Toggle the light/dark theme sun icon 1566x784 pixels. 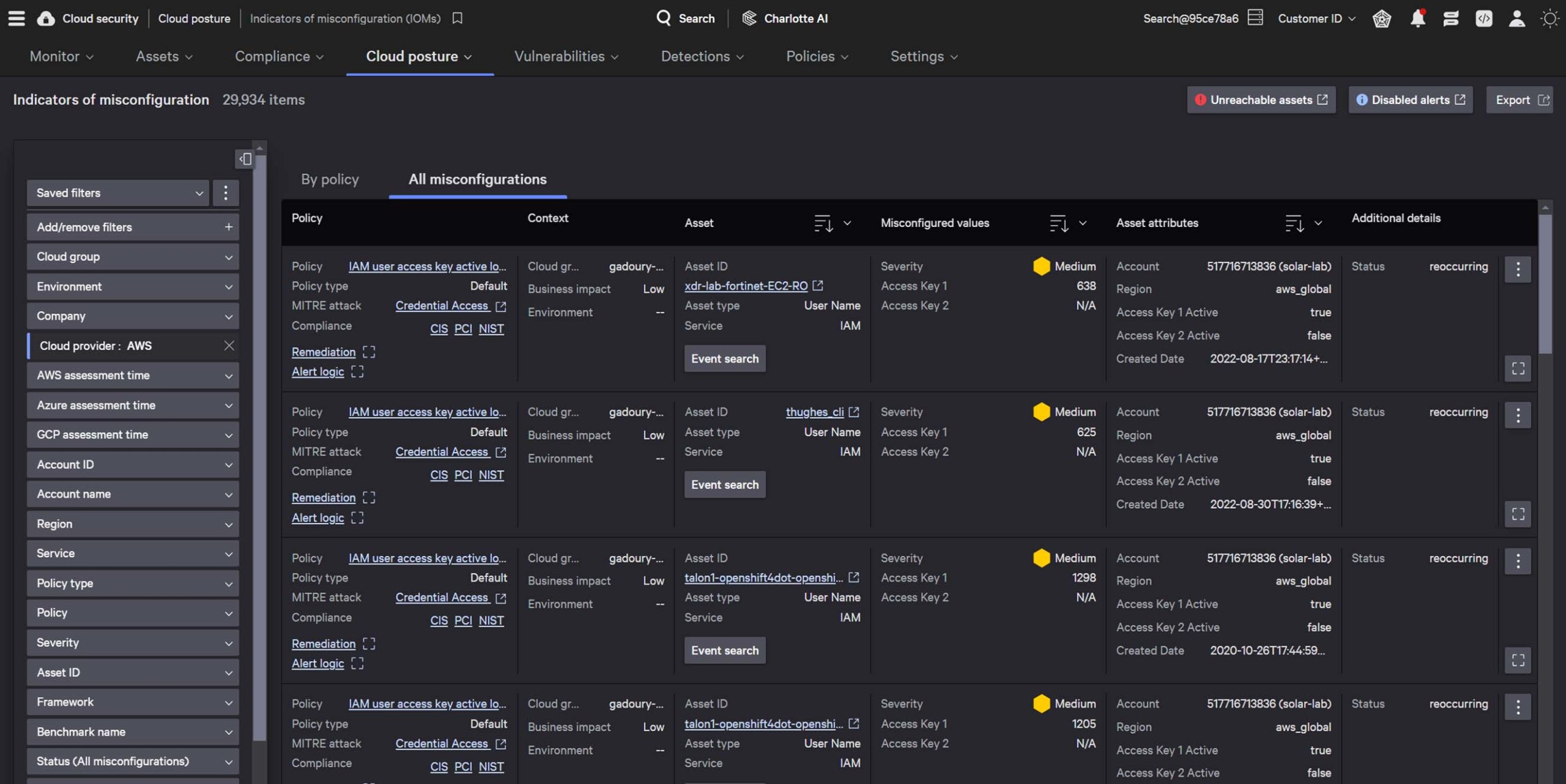(x=1549, y=18)
